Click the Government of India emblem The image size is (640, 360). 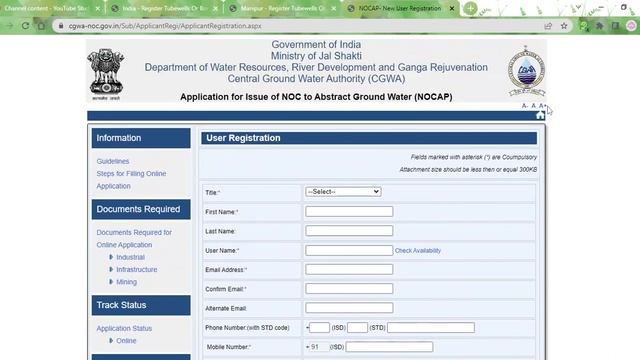106,73
